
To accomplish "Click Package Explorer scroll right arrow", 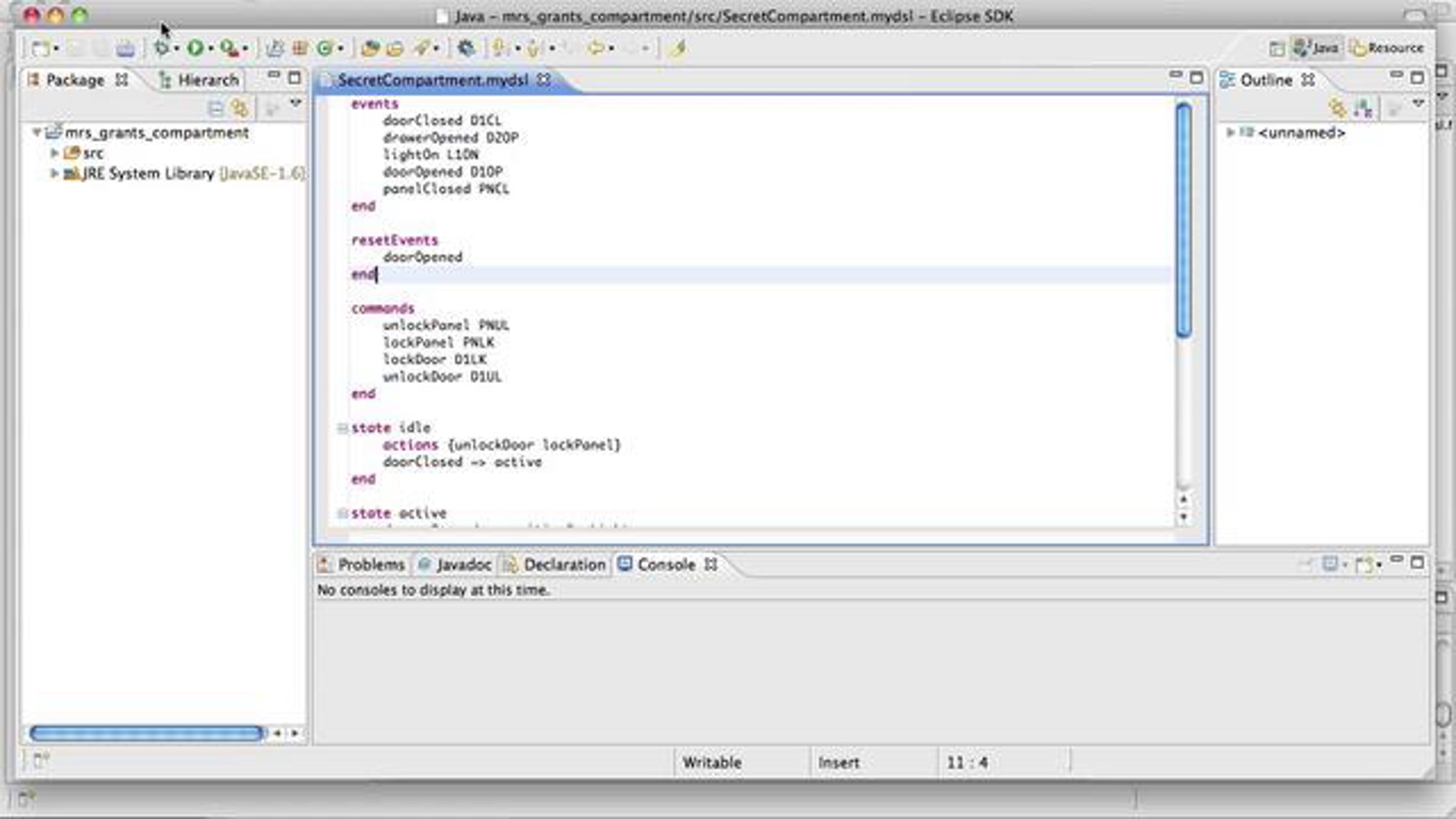I will [x=295, y=733].
